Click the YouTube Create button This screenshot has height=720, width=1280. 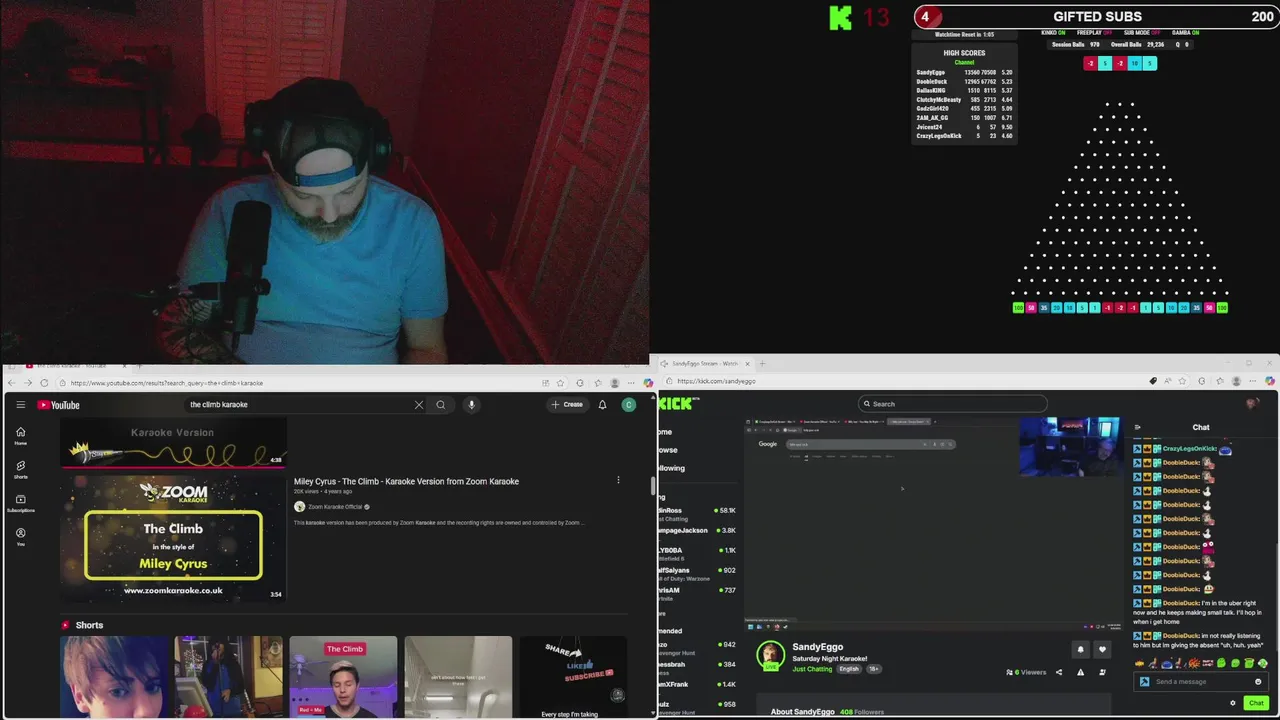pos(567,405)
